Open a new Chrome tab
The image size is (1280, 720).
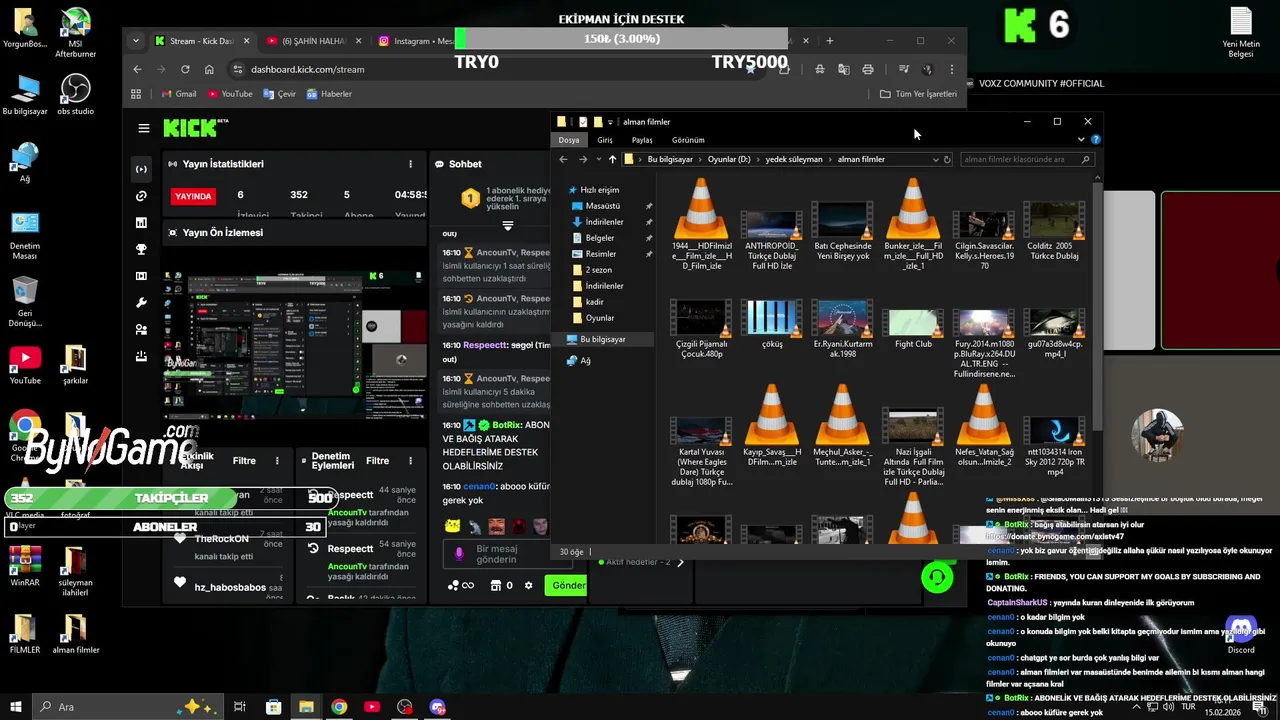click(x=829, y=41)
